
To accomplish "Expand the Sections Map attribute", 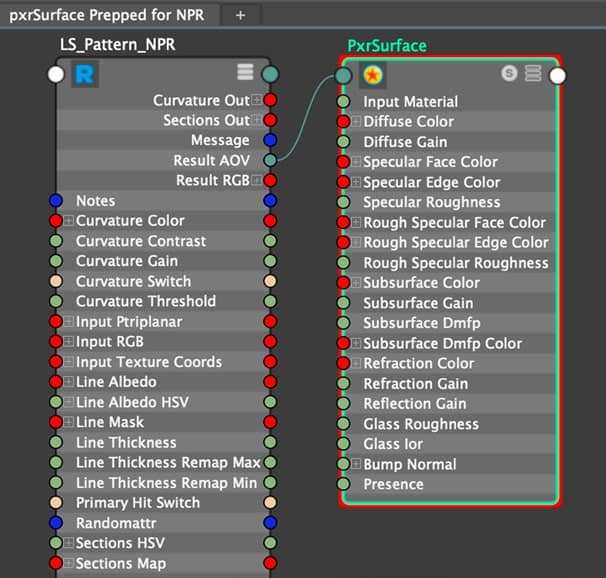I will [x=69, y=563].
